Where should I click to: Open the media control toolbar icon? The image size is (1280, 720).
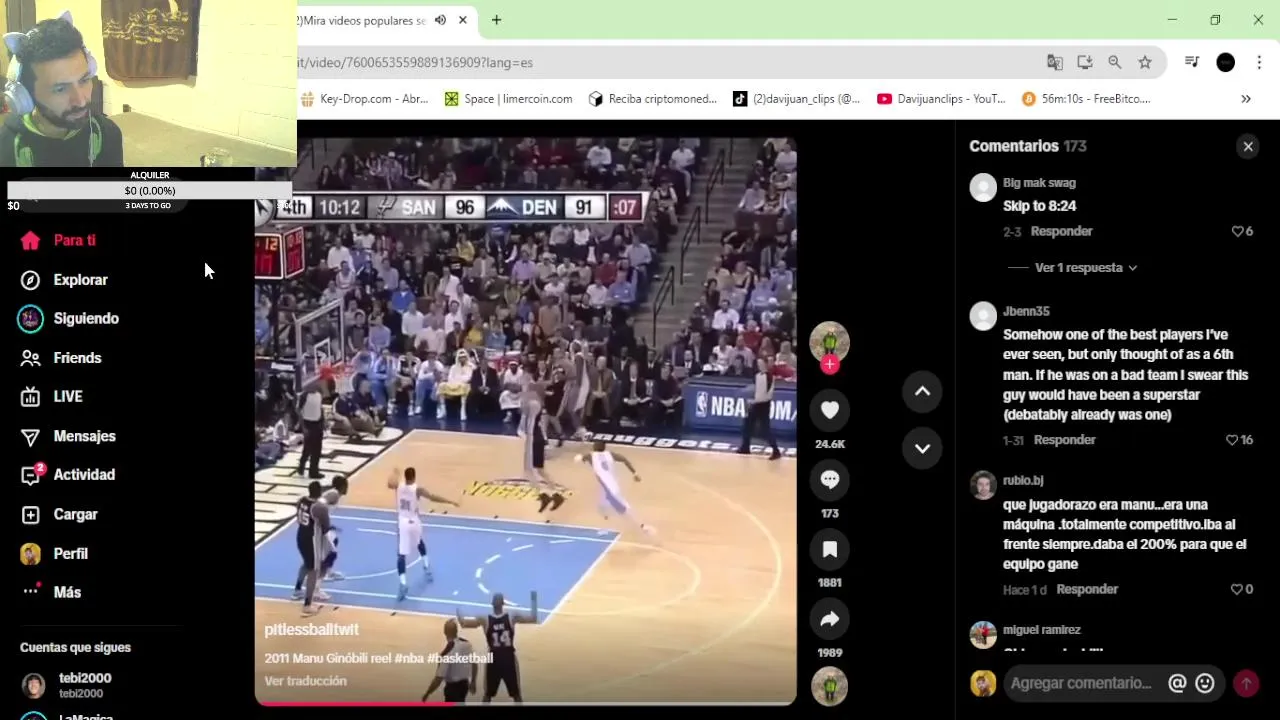point(1192,62)
